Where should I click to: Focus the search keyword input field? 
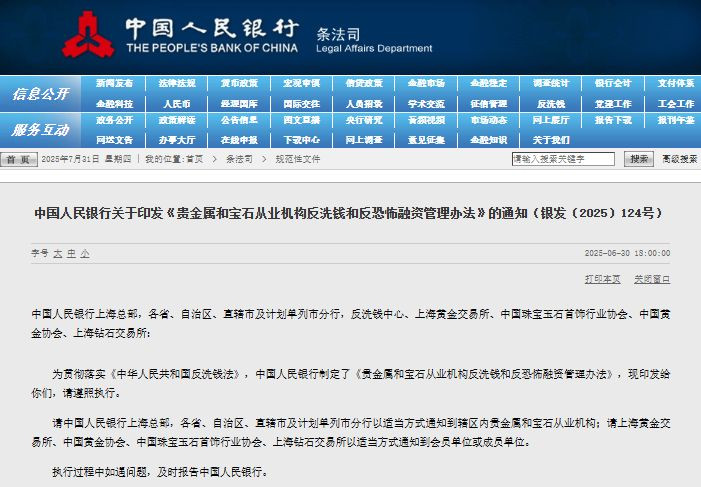563,159
